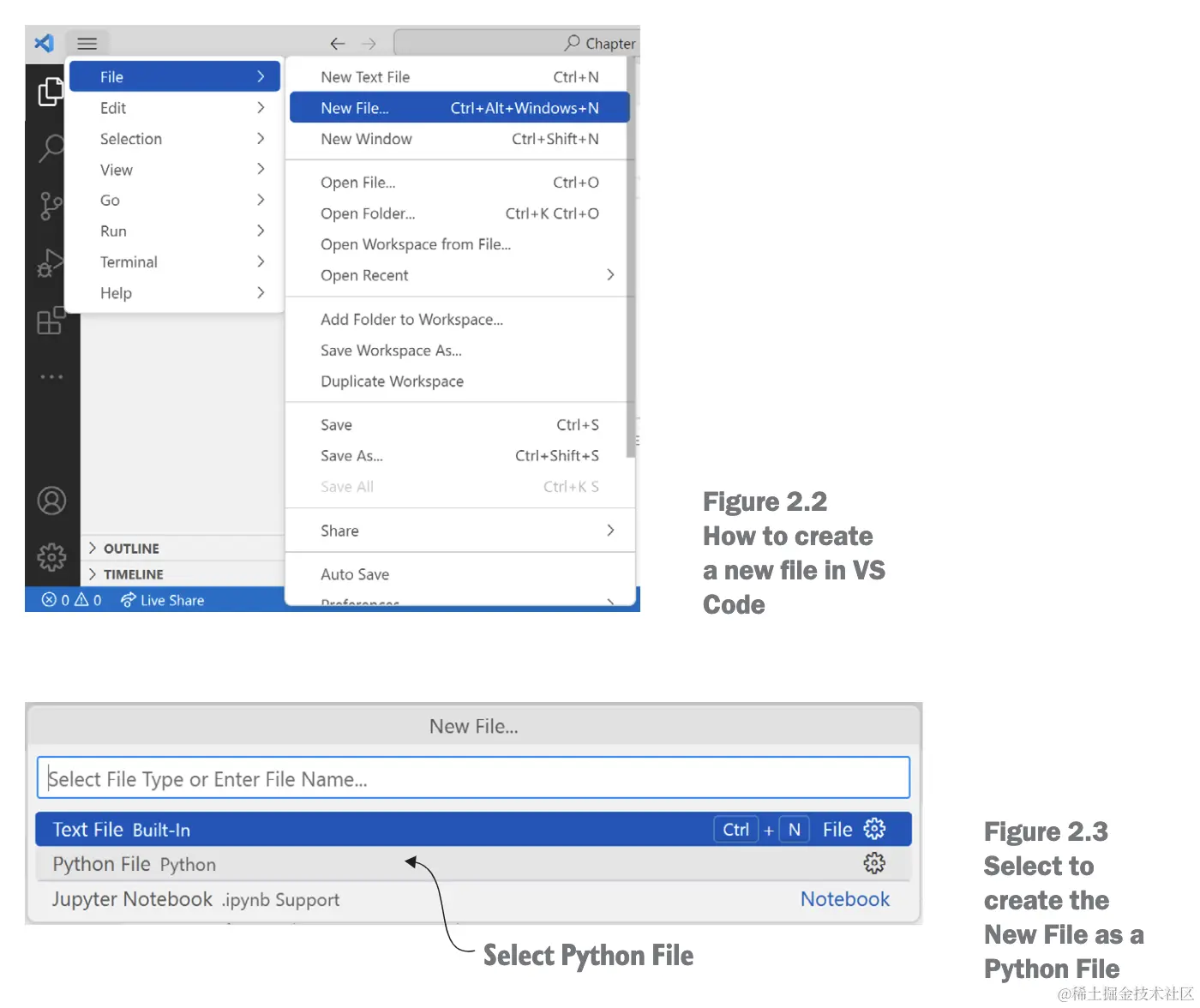This screenshot has height=1008, width=1200.
Task: Start Live Share from the status bar
Action: pos(162,600)
